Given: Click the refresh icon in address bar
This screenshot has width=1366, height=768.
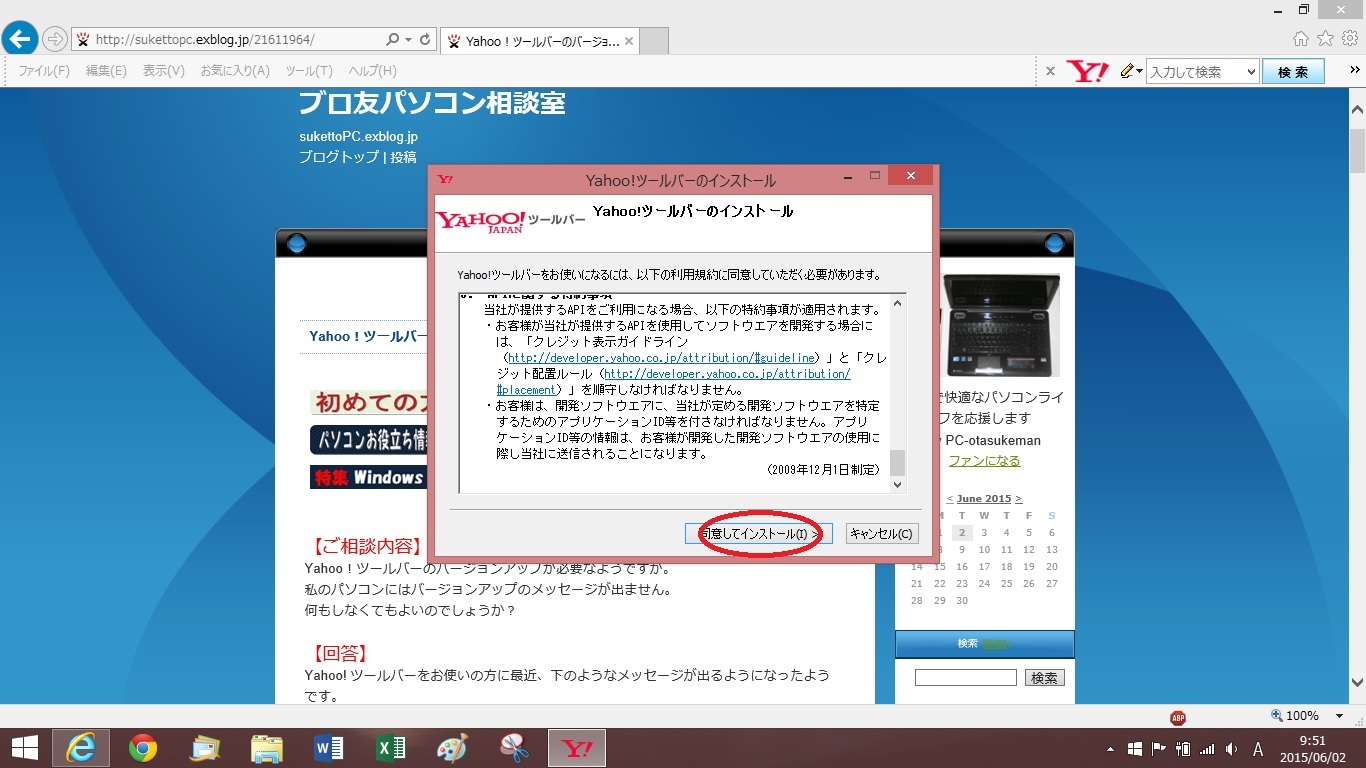Looking at the screenshot, I should point(425,40).
